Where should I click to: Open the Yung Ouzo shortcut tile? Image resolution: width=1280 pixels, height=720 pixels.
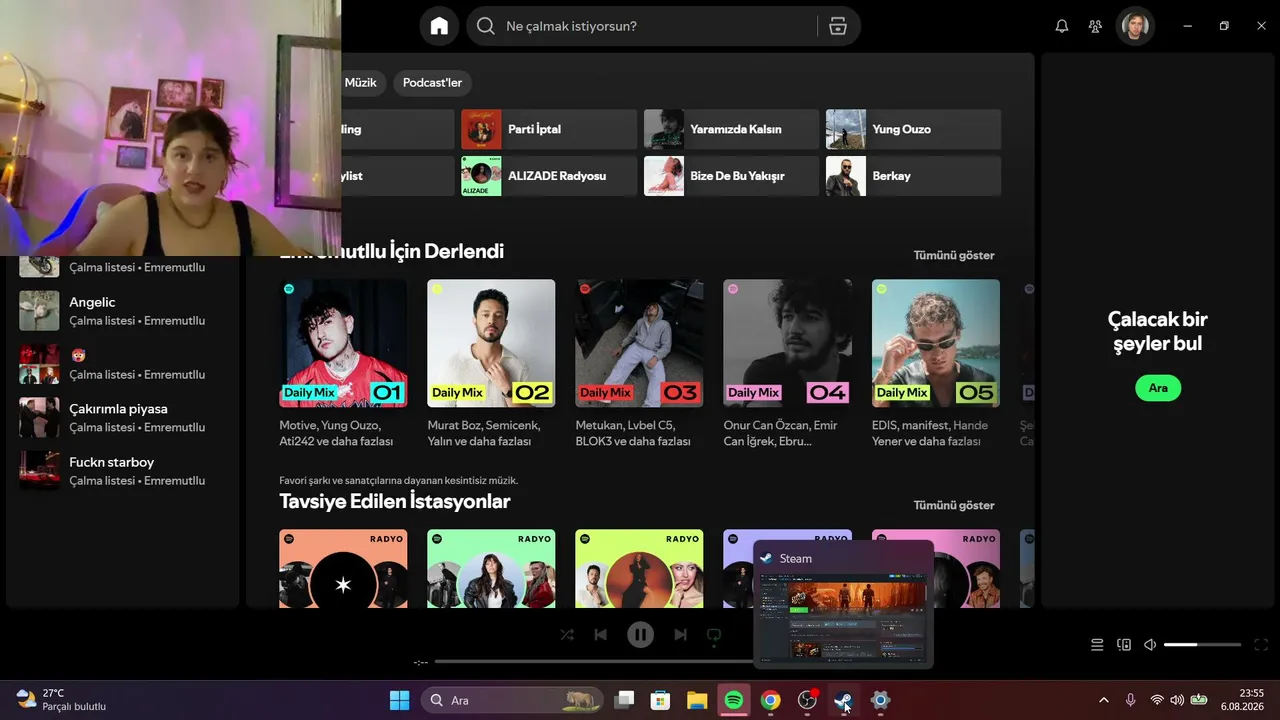(913, 129)
